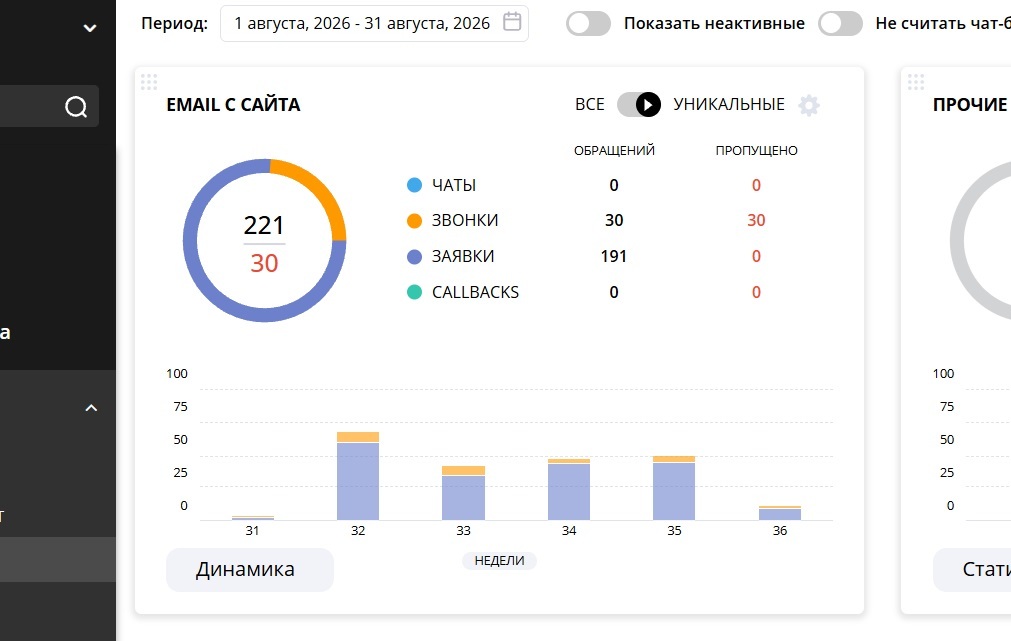
Task: Click the blue Чаты legend dot
Action: [x=415, y=185]
